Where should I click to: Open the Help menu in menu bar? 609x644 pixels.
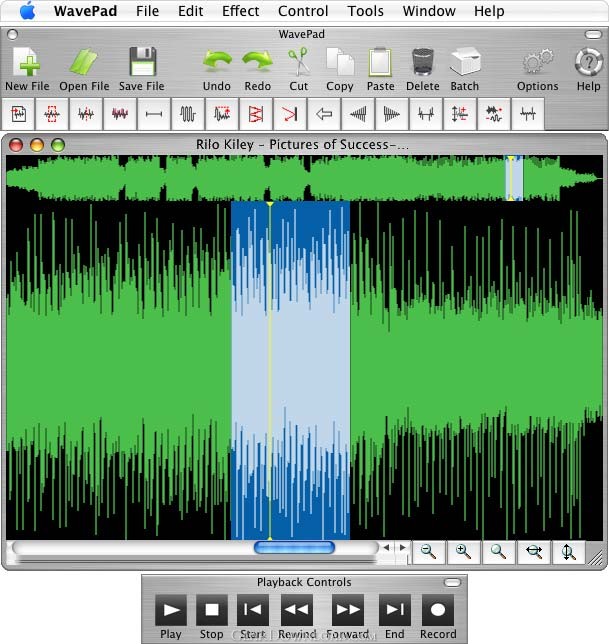click(489, 11)
